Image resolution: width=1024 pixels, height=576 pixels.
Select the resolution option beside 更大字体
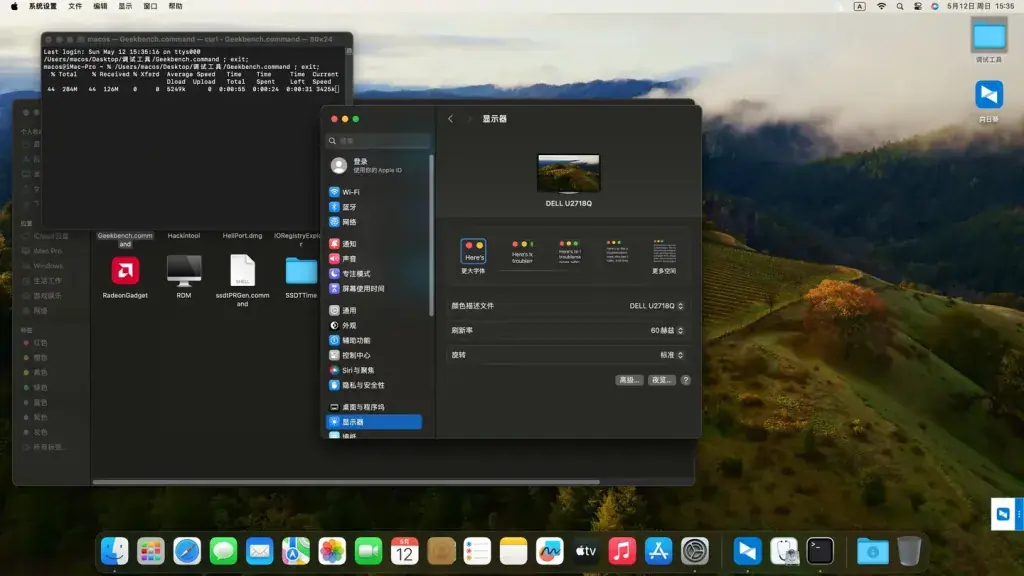[522, 251]
